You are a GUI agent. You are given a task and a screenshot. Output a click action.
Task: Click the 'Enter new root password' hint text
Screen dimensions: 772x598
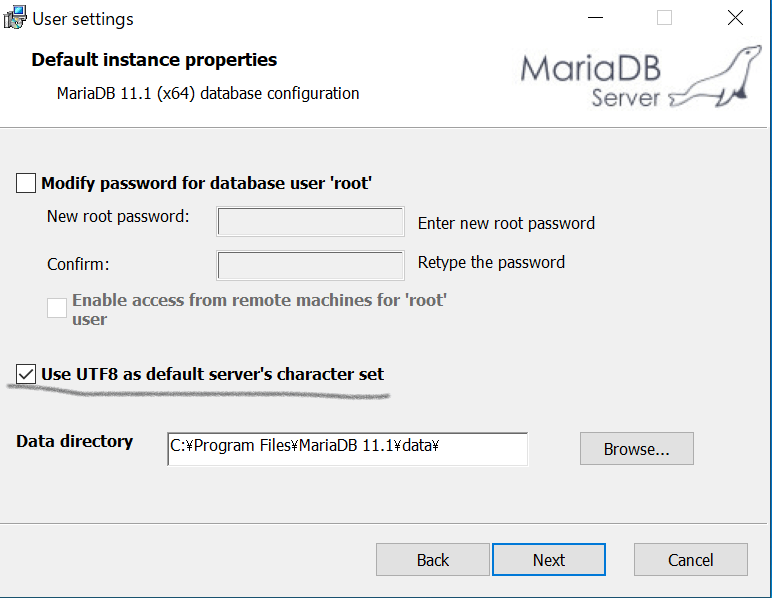pyautogui.click(x=506, y=223)
